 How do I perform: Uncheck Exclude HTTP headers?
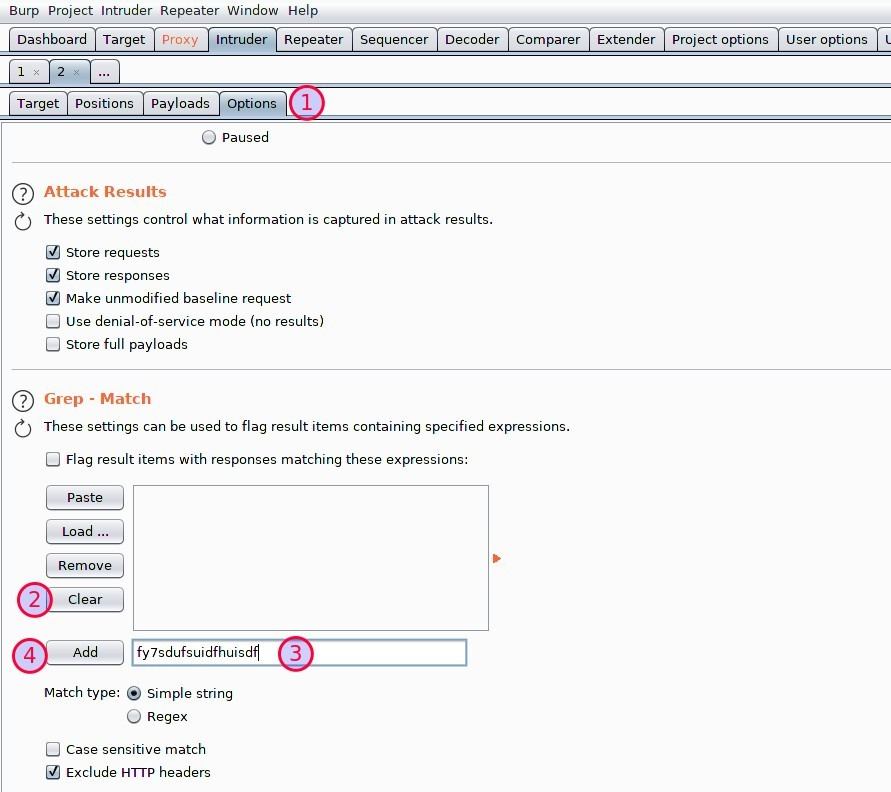tap(53, 772)
